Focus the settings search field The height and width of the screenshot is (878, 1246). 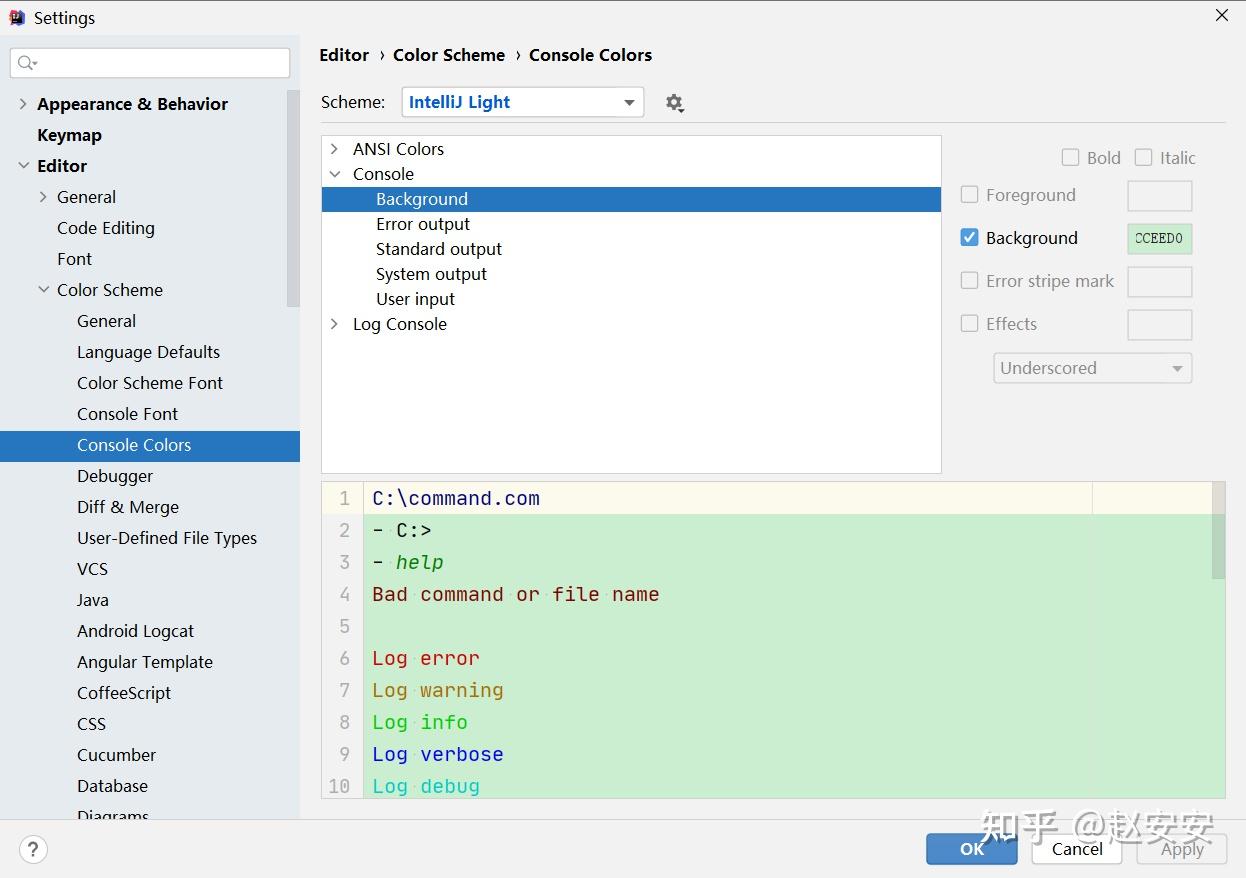pos(150,63)
